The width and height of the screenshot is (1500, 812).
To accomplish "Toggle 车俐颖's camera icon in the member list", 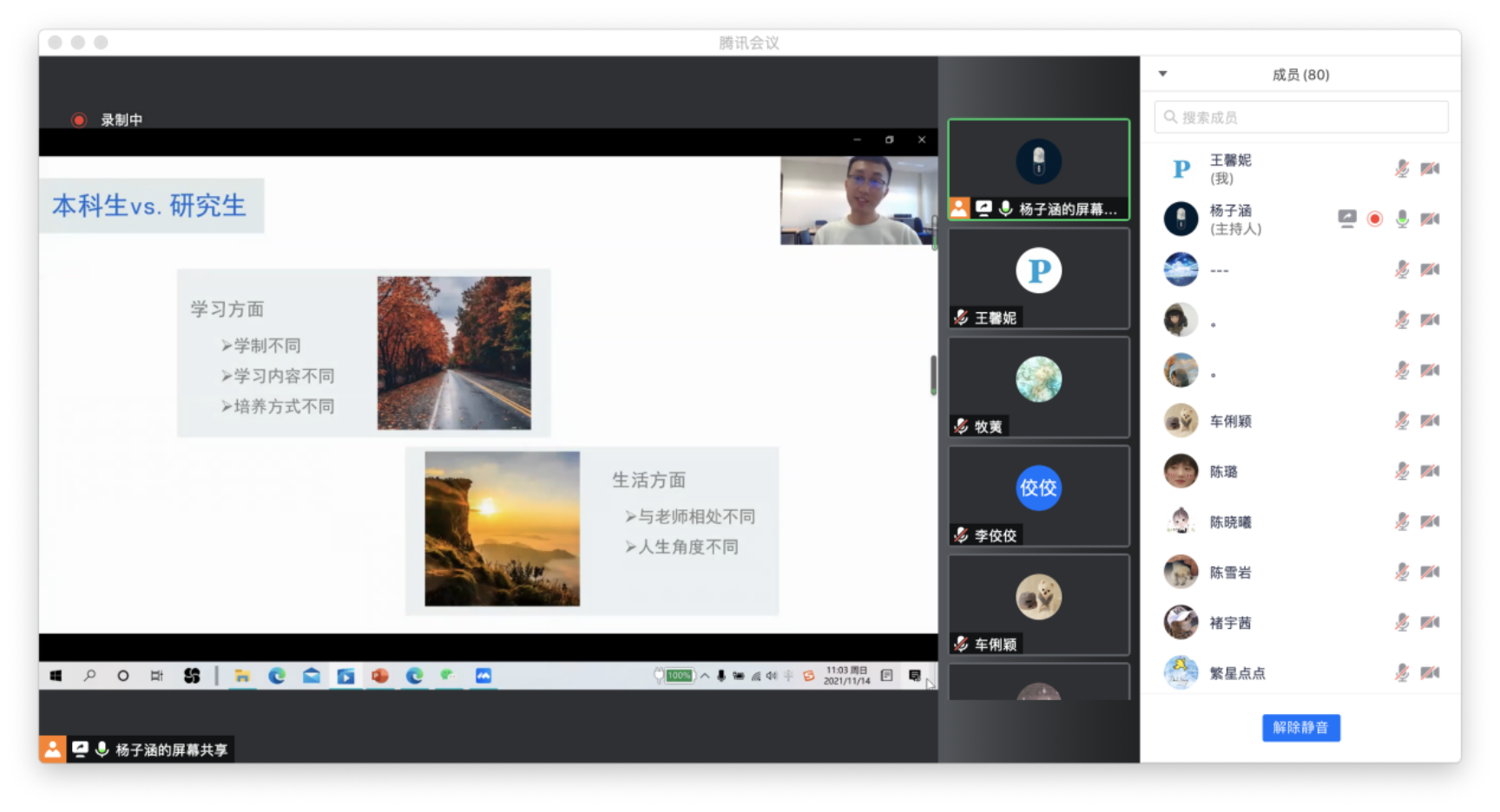I will pyautogui.click(x=1430, y=421).
